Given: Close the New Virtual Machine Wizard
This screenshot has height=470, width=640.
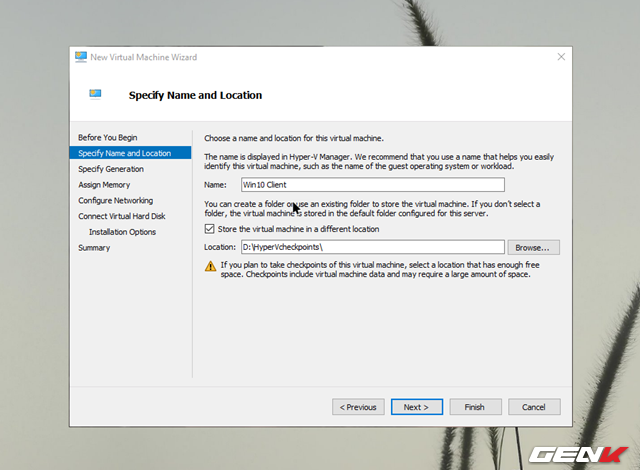Looking at the screenshot, I should [x=561, y=57].
